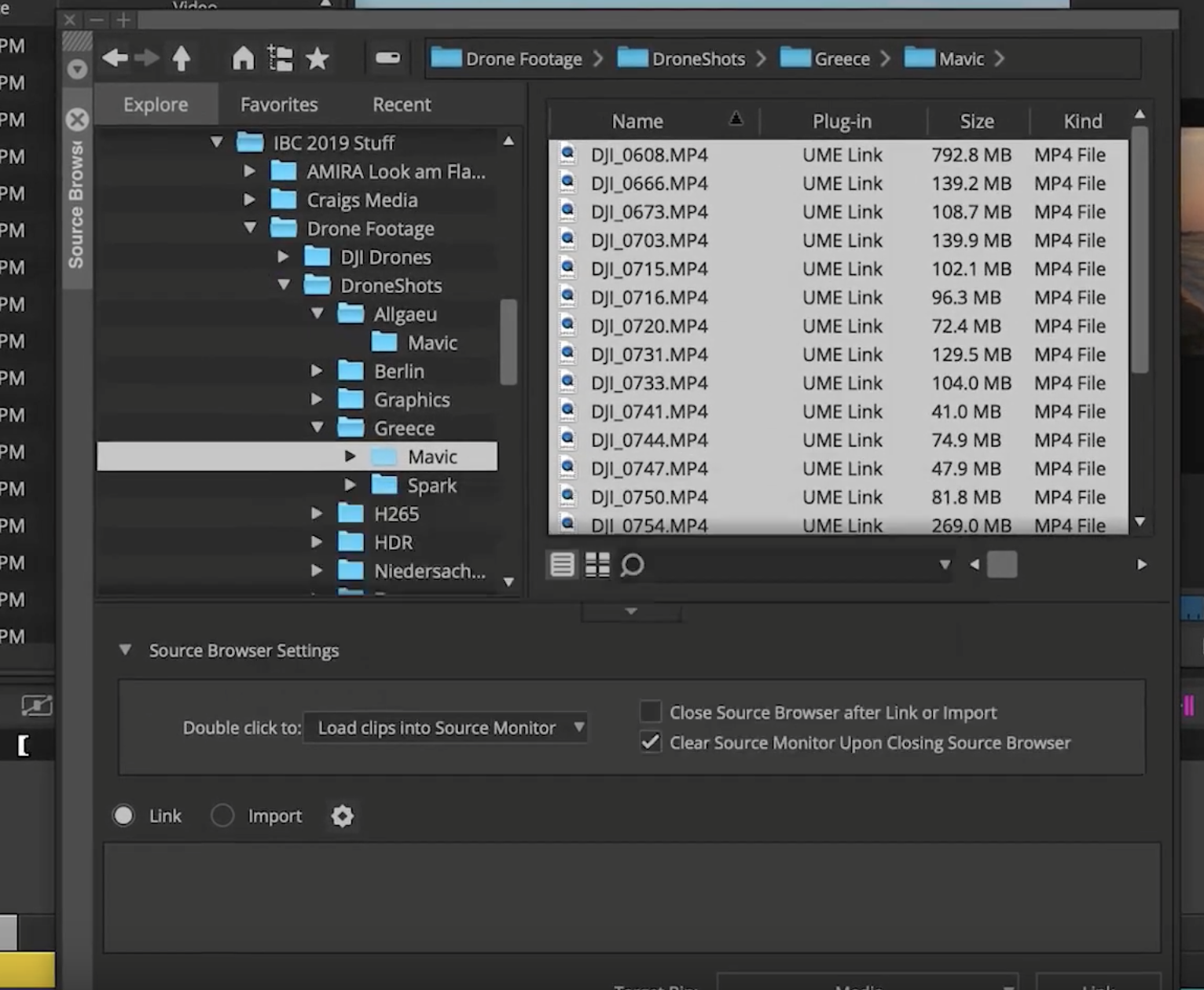The image size is (1204, 990).
Task: Open link settings gear icon
Action: click(x=342, y=816)
